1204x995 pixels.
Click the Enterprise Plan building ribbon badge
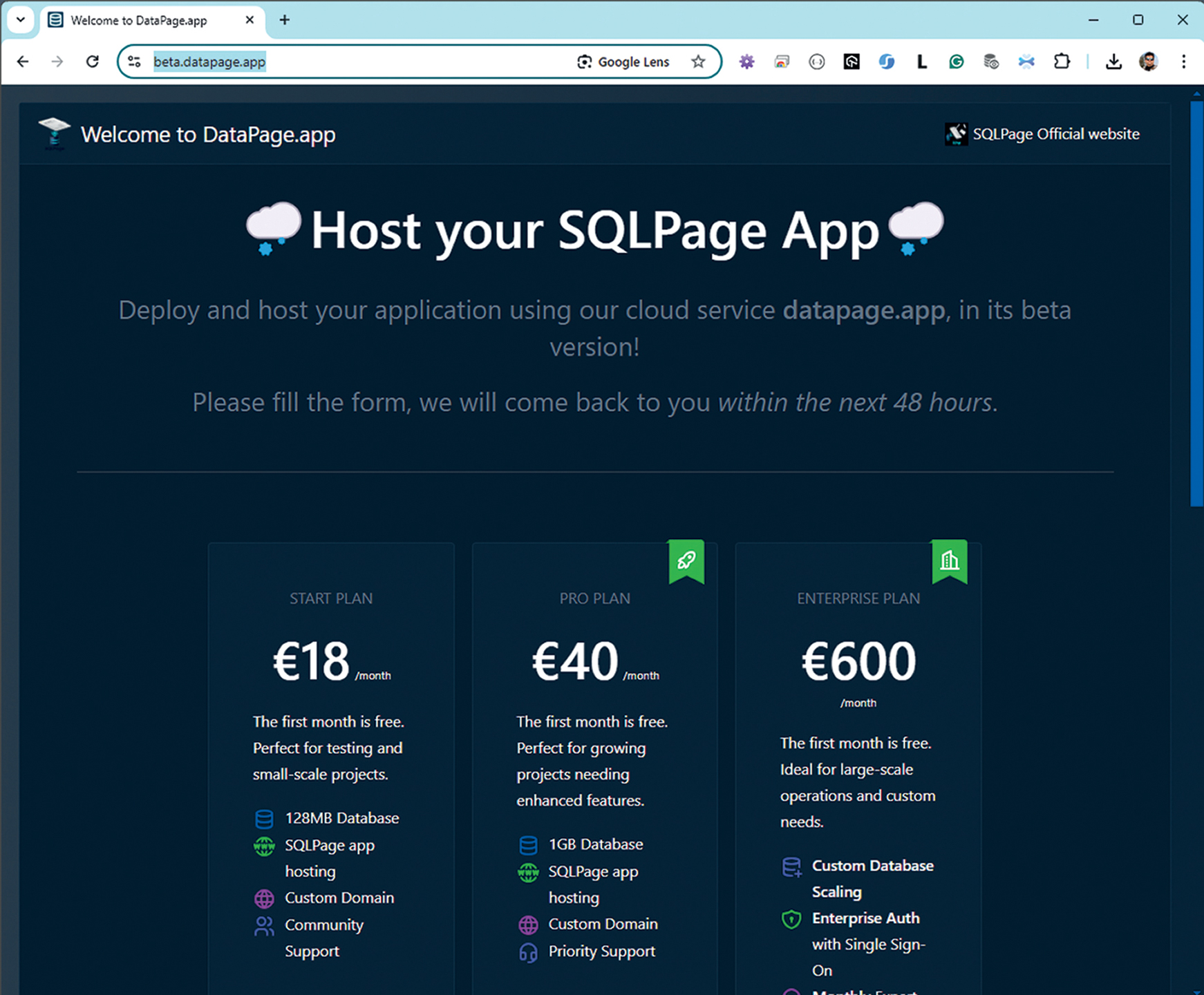(950, 560)
